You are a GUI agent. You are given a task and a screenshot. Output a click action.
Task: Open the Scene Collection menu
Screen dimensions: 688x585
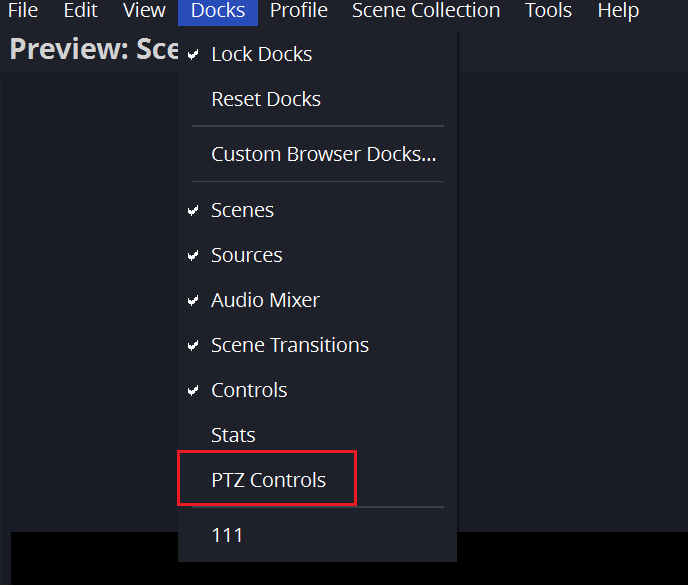coord(426,11)
